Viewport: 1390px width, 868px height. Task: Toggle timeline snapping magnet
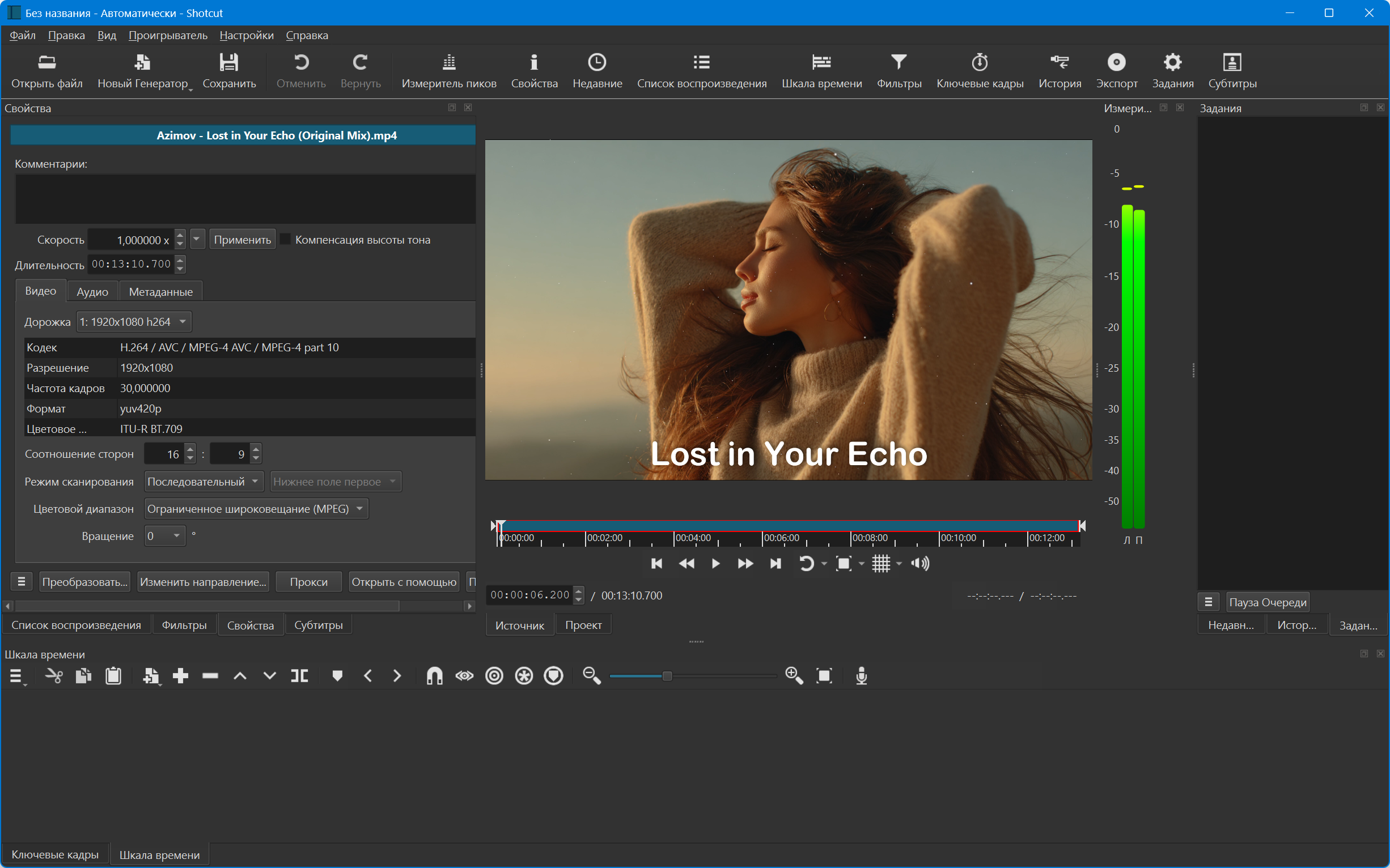click(434, 676)
